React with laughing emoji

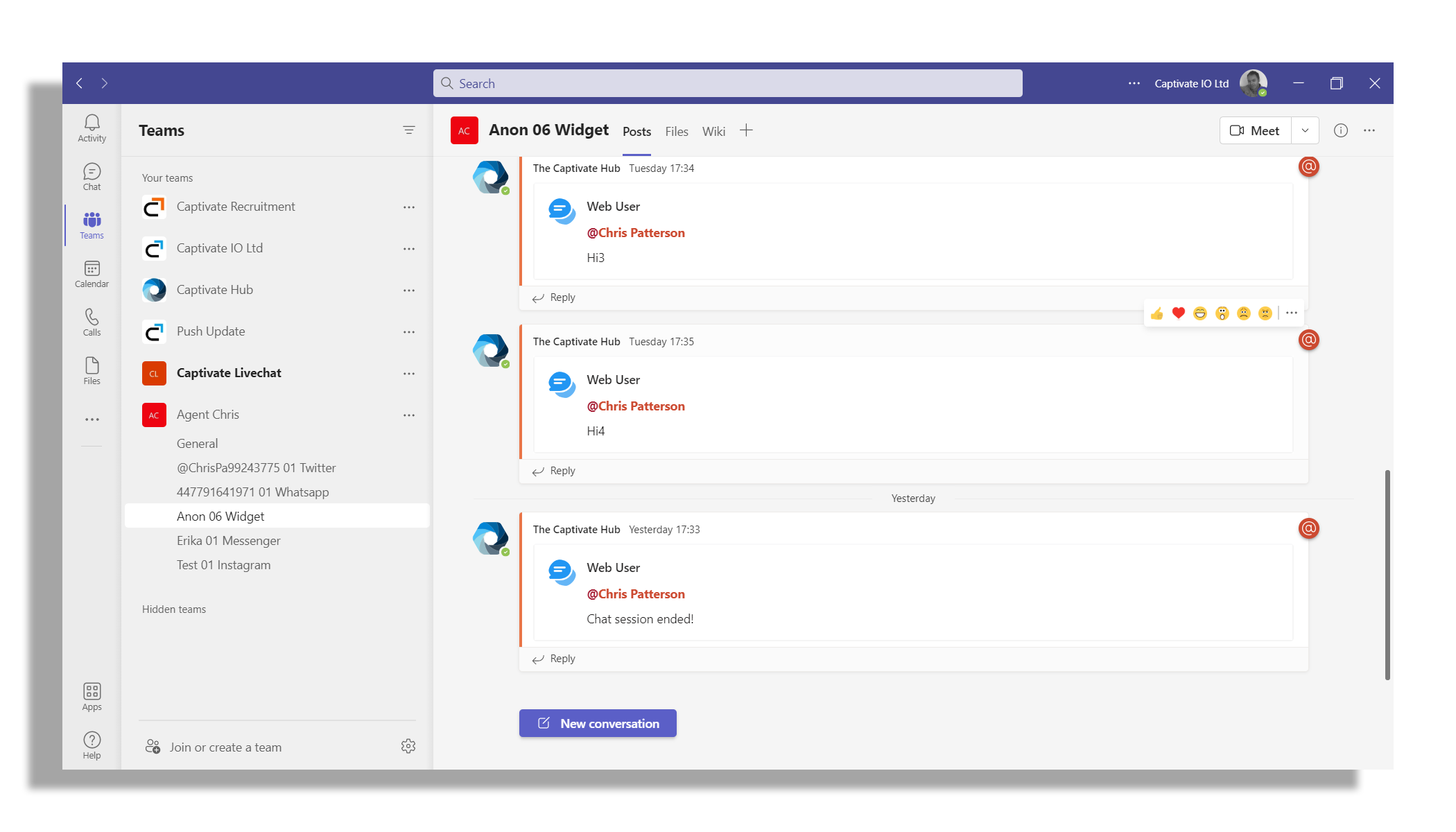[1200, 313]
